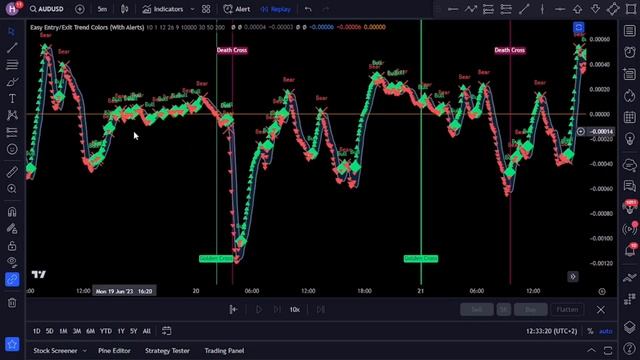Viewport: 640px width, 360px height.
Task: Expand the bottom panel with up chevron
Action: pos(591,350)
